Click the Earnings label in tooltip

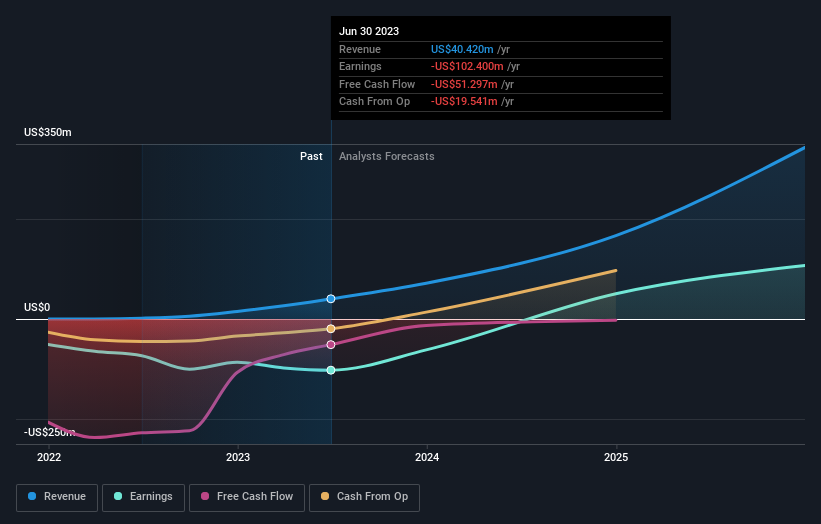click(x=360, y=66)
